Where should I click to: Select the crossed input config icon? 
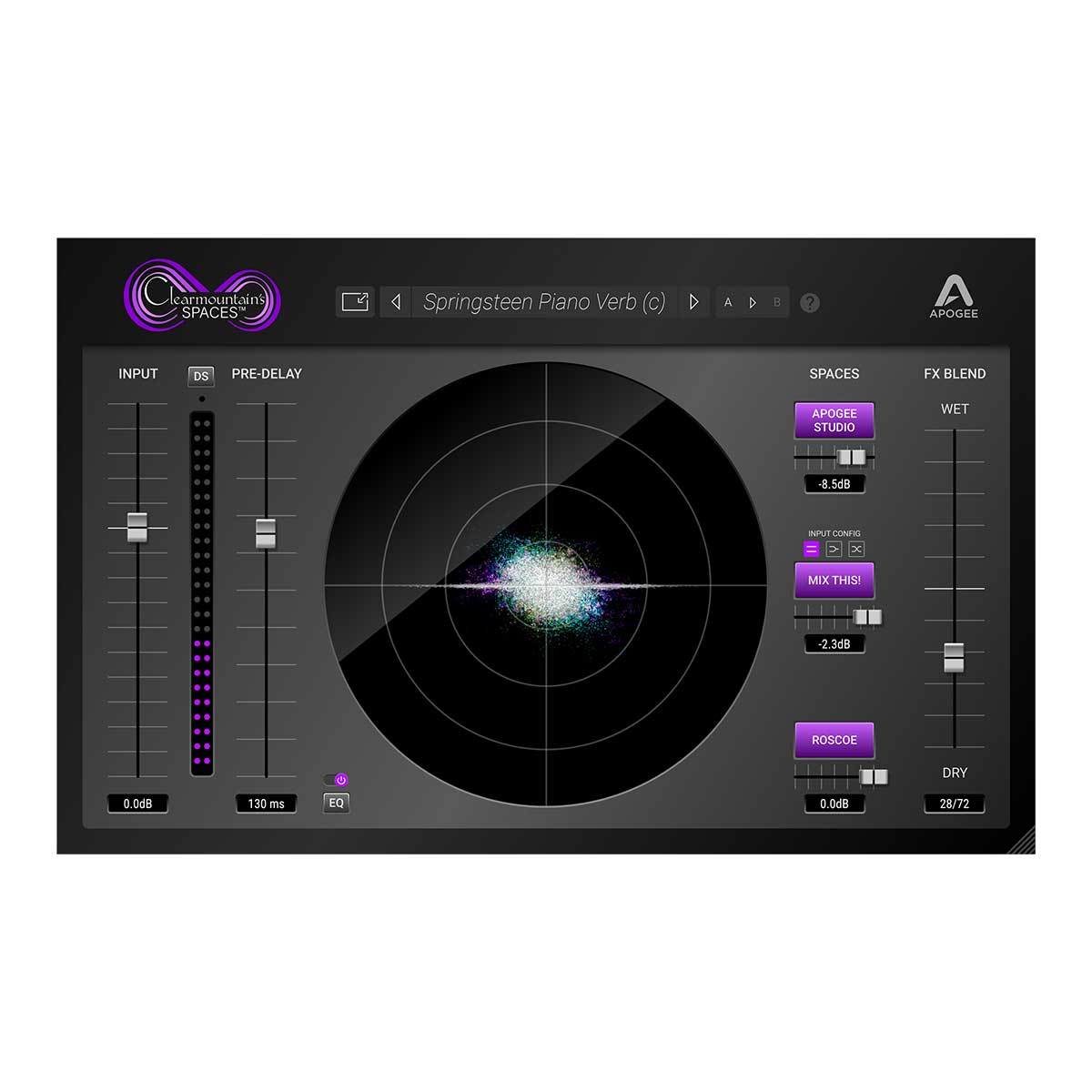click(x=858, y=548)
